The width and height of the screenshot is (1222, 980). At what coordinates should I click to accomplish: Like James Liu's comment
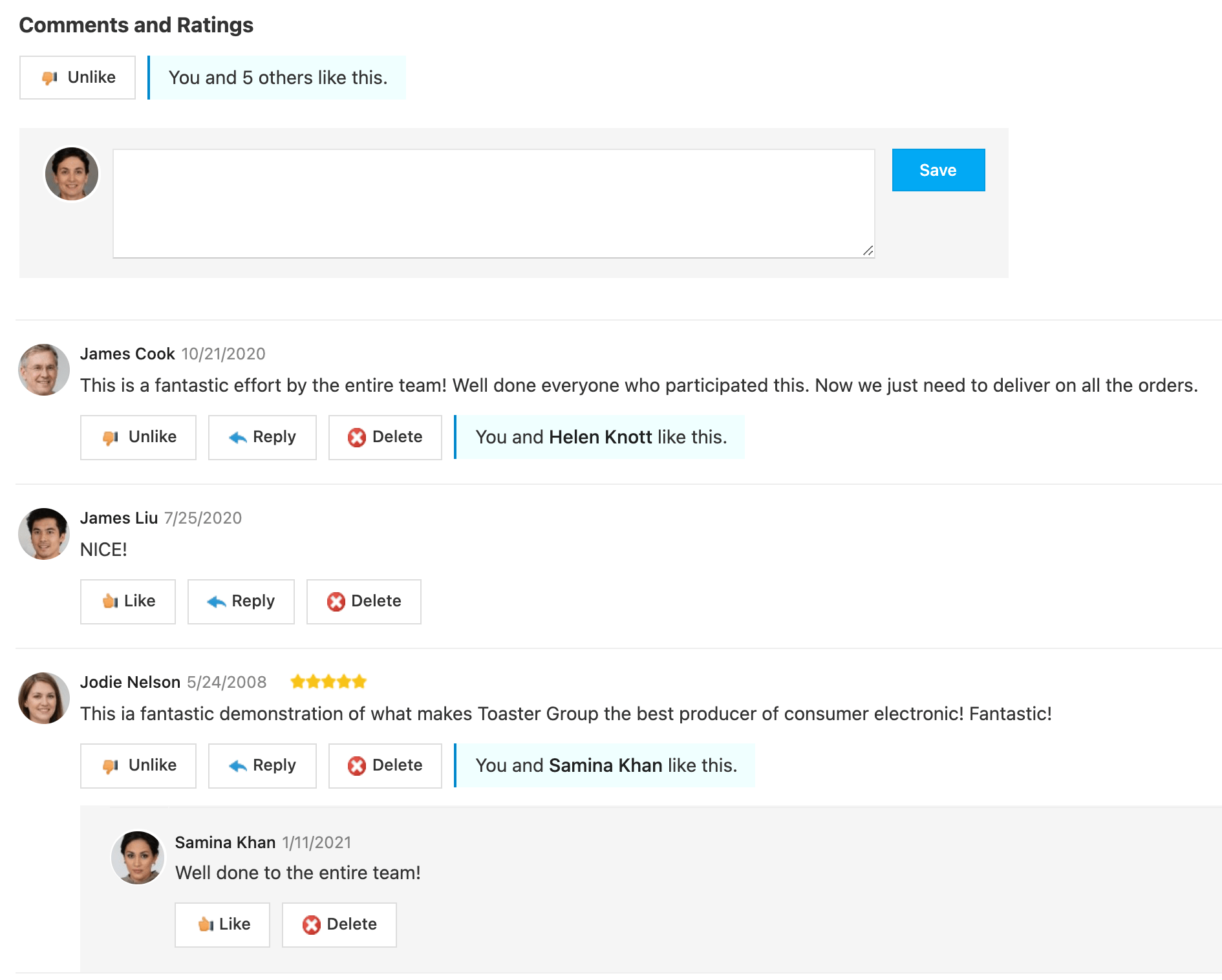point(128,602)
